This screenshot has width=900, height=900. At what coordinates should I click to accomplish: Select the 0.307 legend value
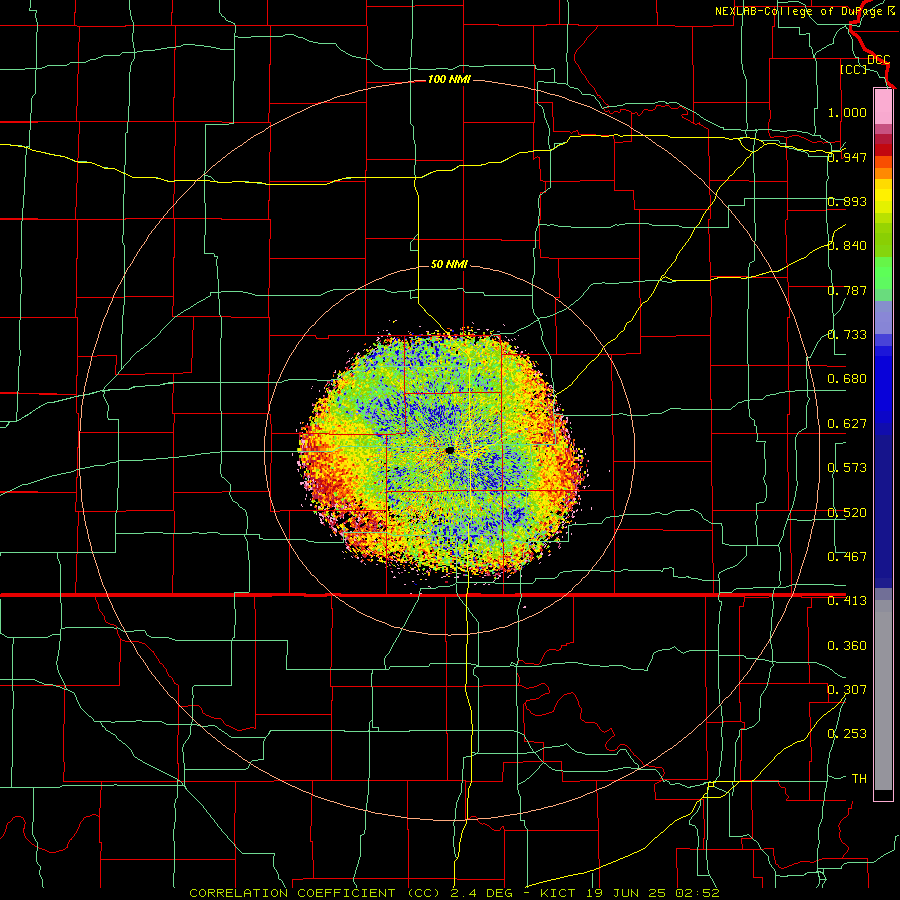[847, 690]
